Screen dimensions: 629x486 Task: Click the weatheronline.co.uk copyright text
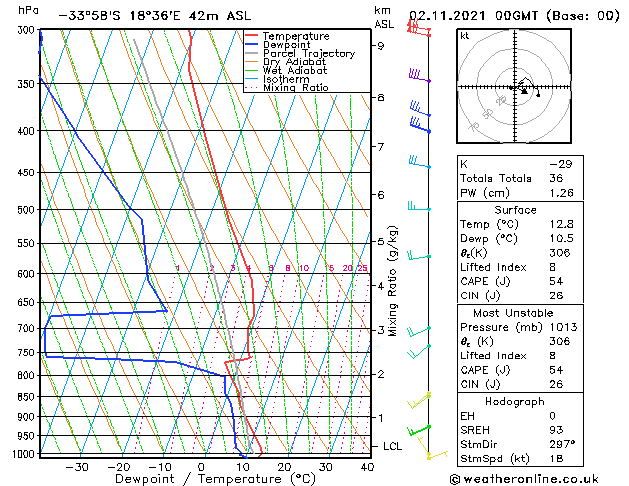[x=524, y=479]
